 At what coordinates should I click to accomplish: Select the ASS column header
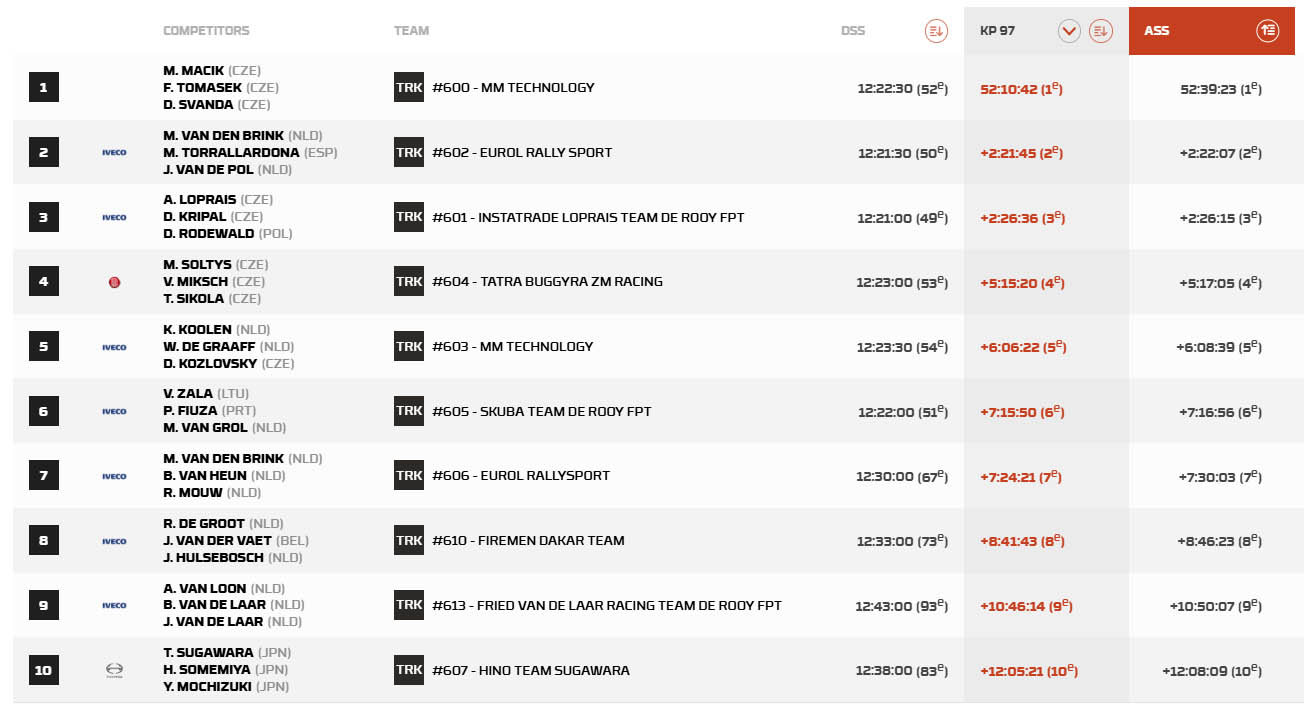coord(1157,31)
